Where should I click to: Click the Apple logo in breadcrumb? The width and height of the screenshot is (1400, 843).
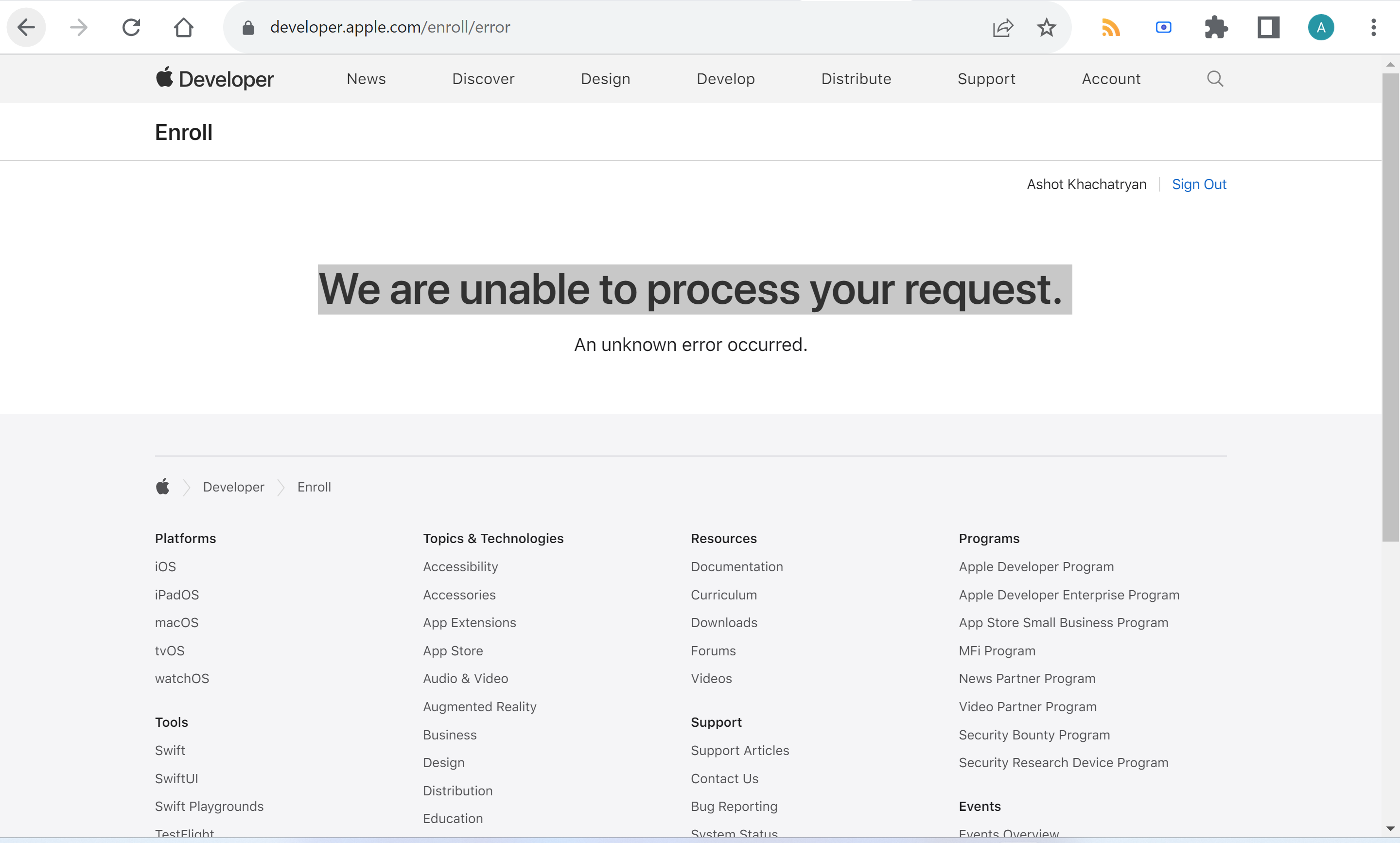tap(162, 487)
